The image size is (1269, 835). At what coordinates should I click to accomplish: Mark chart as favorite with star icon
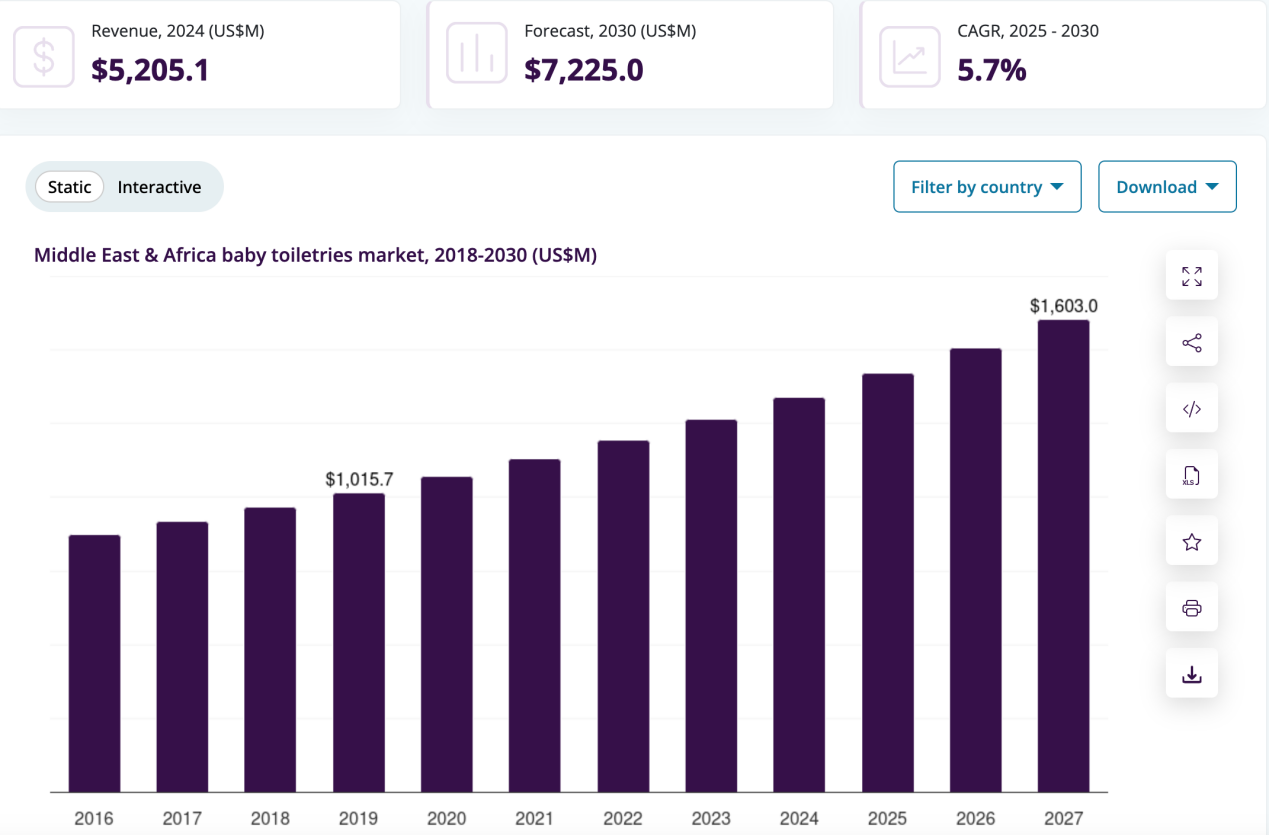(x=1191, y=542)
